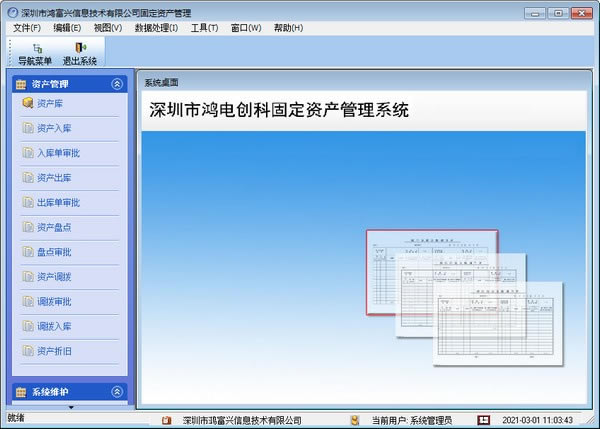Open the 数据处理(I) menu
This screenshot has height=429, width=600.
tap(156, 28)
